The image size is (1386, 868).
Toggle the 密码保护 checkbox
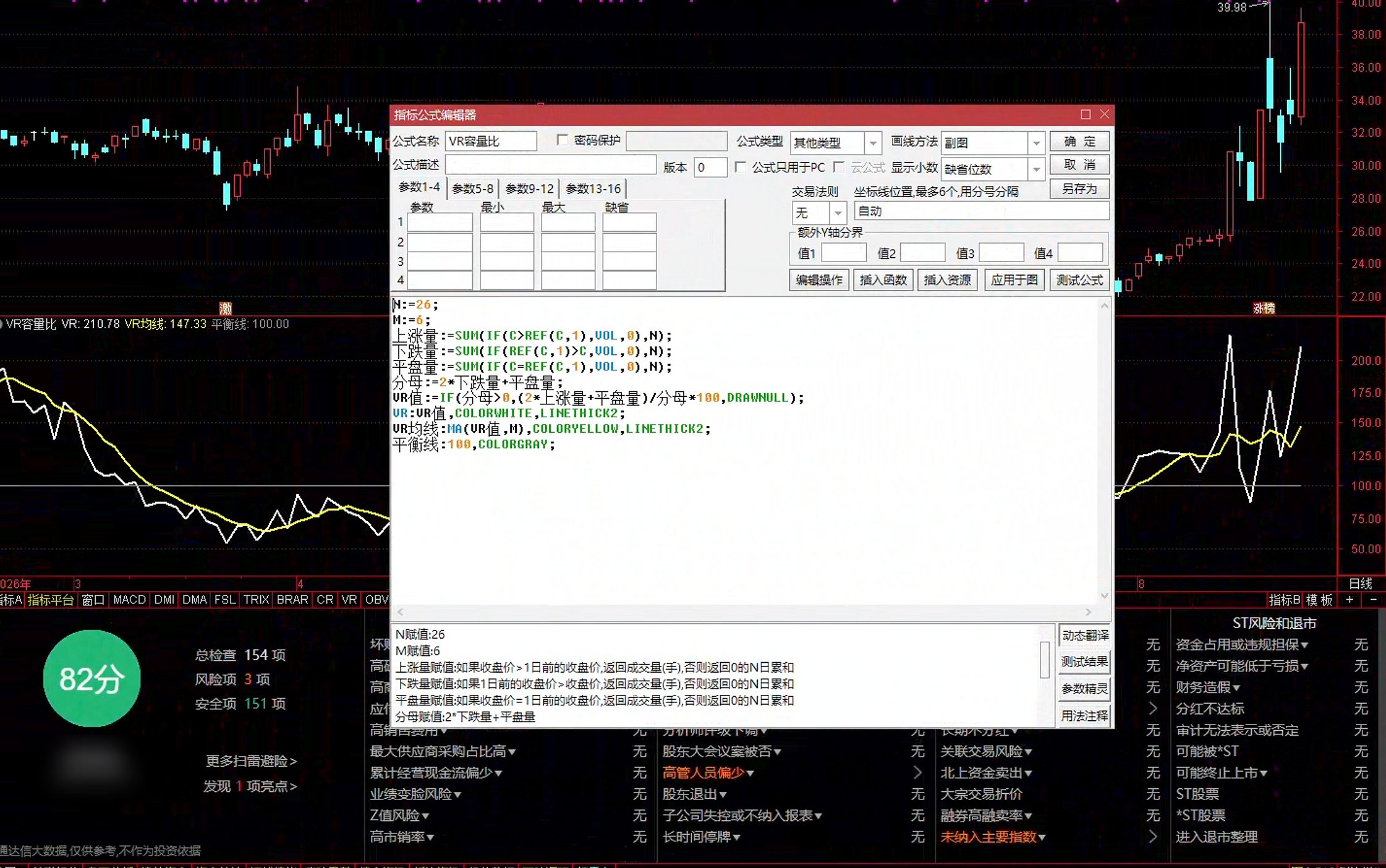click(x=562, y=140)
